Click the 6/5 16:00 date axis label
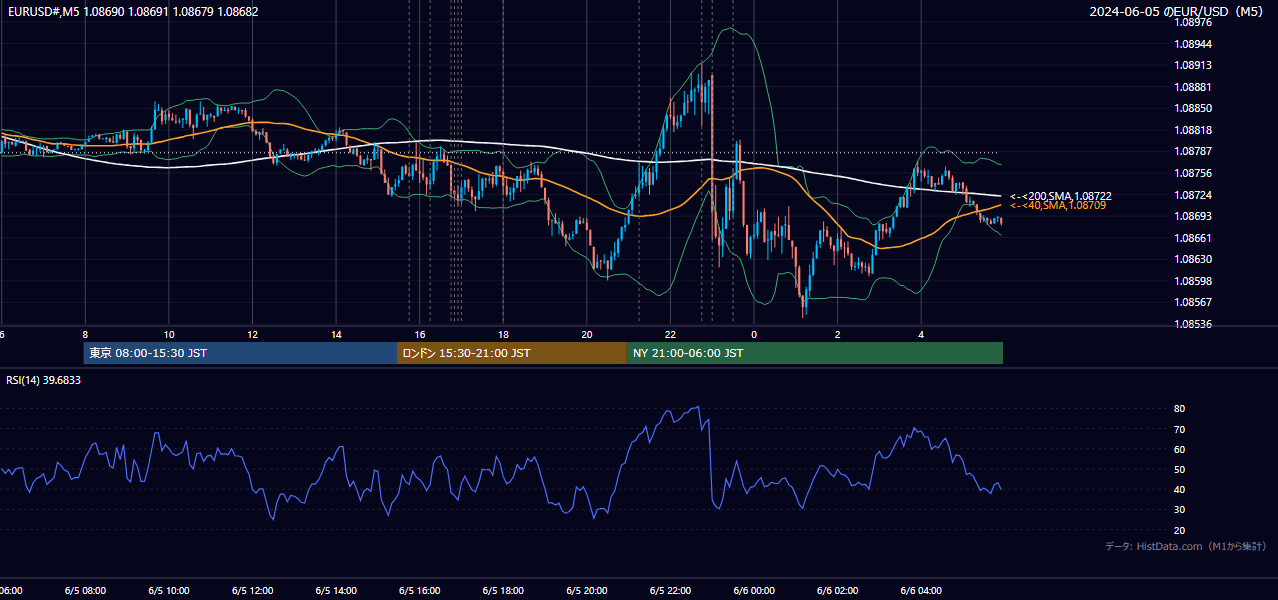This screenshot has width=1278, height=600. point(419,591)
